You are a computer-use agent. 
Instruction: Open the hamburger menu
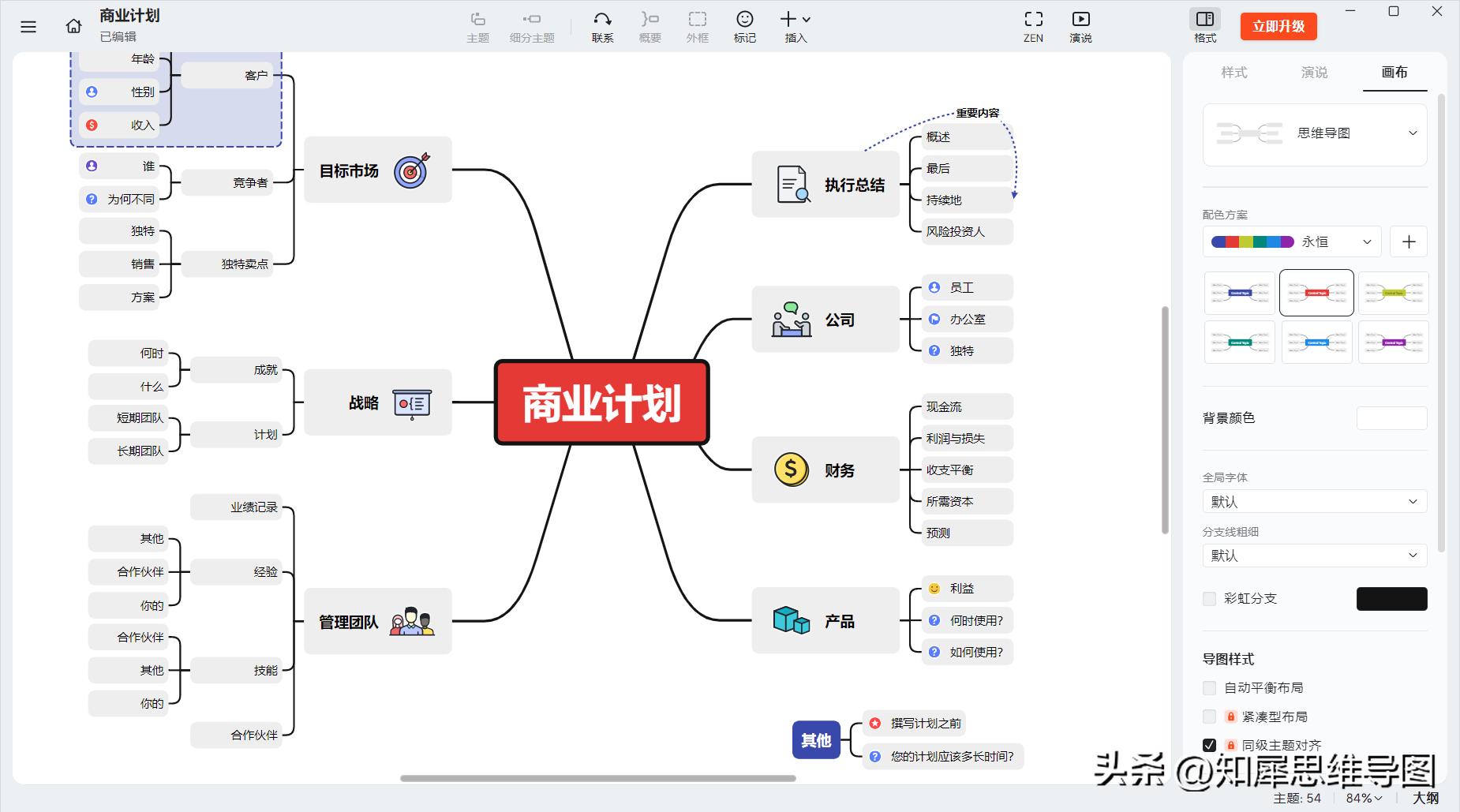coord(28,26)
